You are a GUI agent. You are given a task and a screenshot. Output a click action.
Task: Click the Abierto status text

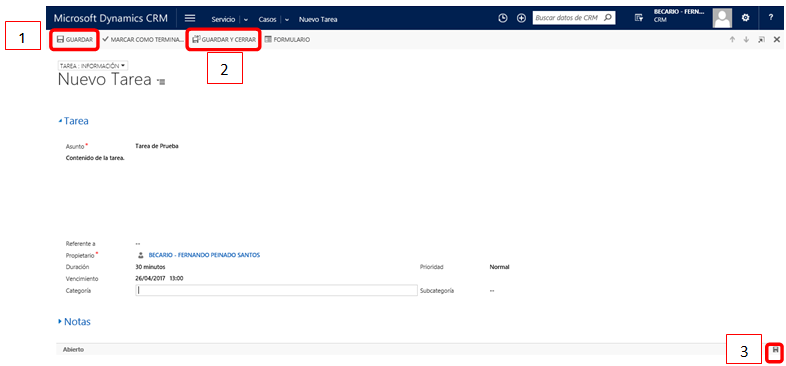click(x=73, y=349)
